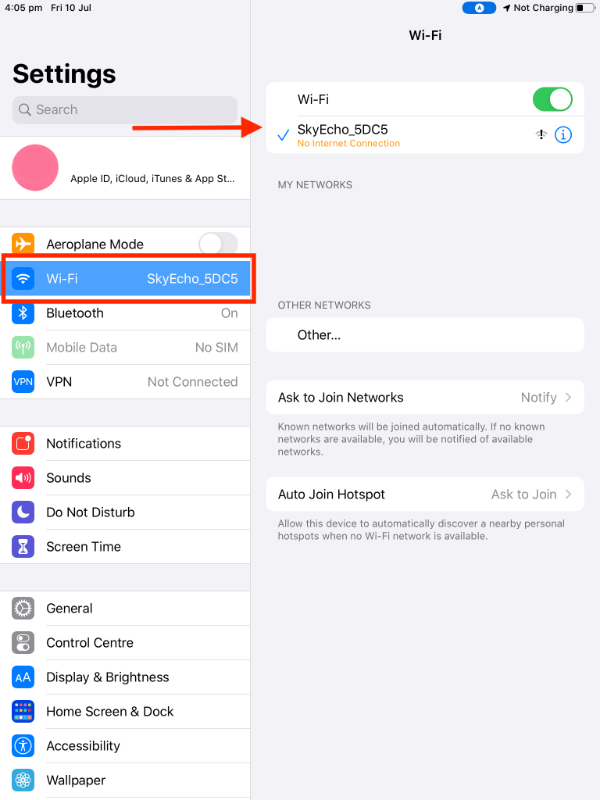Screen dimensions: 600x800
Task: Open the Apple ID profile picture
Action: 35,168
